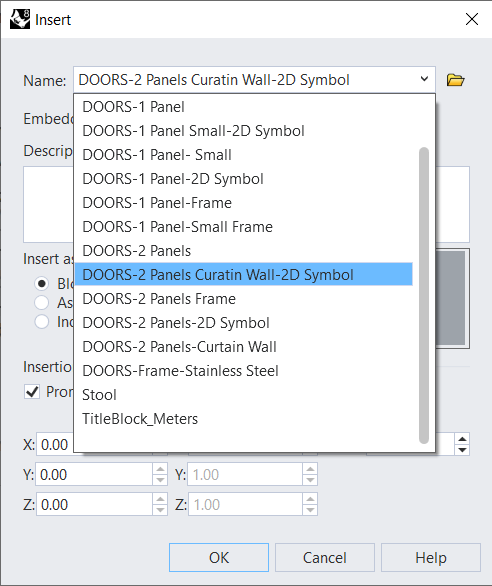Select the Block instance radio button
Image resolution: width=492 pixels, height=586 pixels.
pos(41,284)
